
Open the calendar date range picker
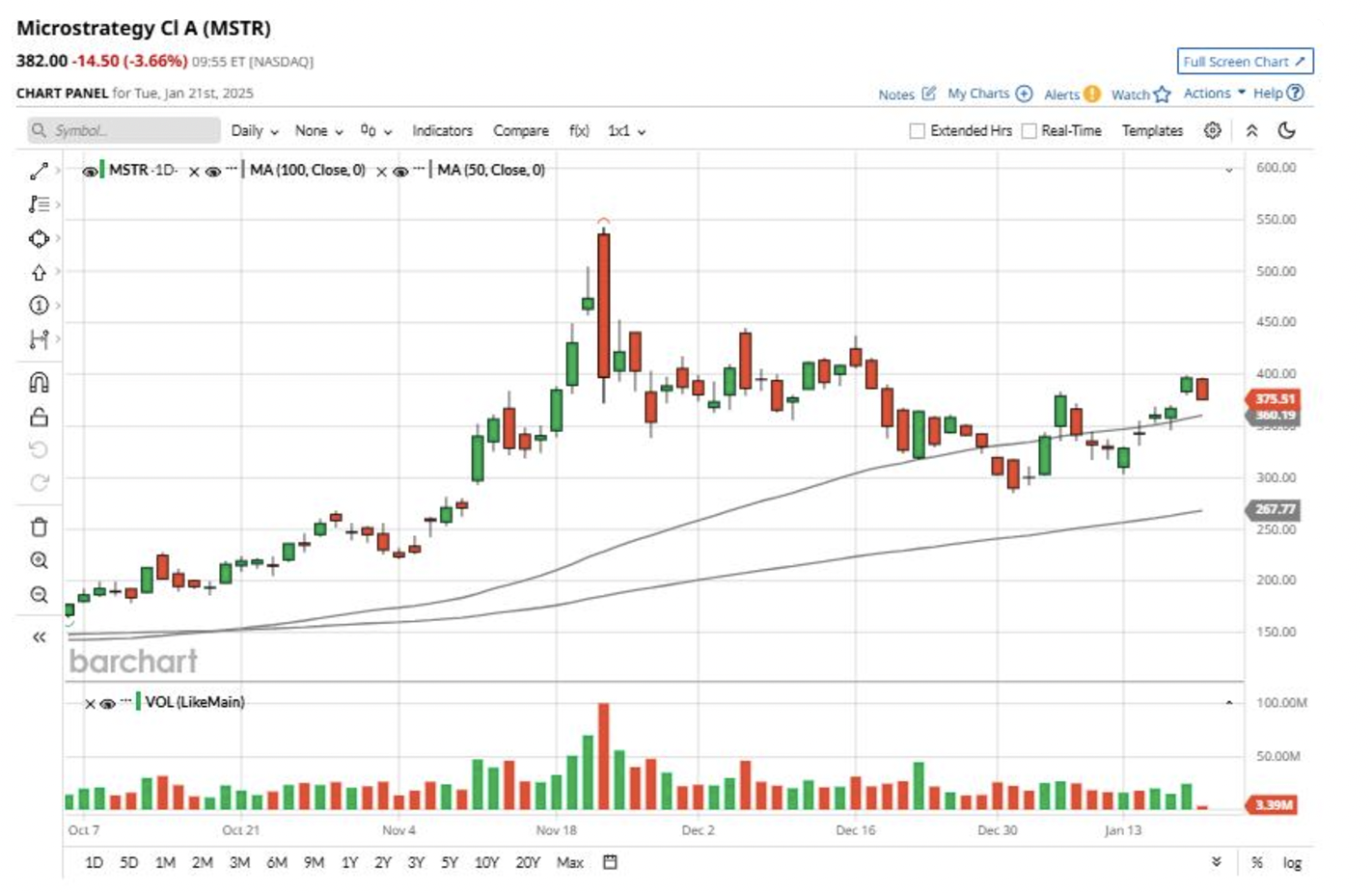610,862
